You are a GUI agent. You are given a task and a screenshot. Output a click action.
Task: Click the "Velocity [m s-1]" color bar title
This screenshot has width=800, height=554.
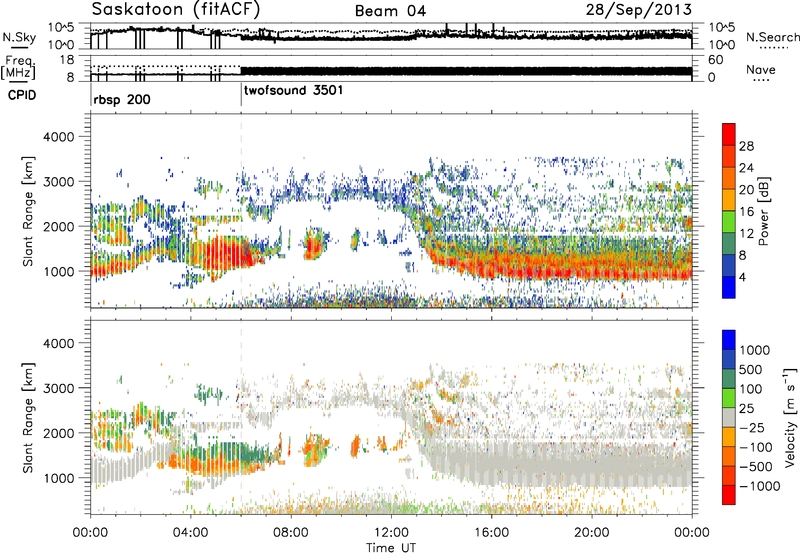790,417
